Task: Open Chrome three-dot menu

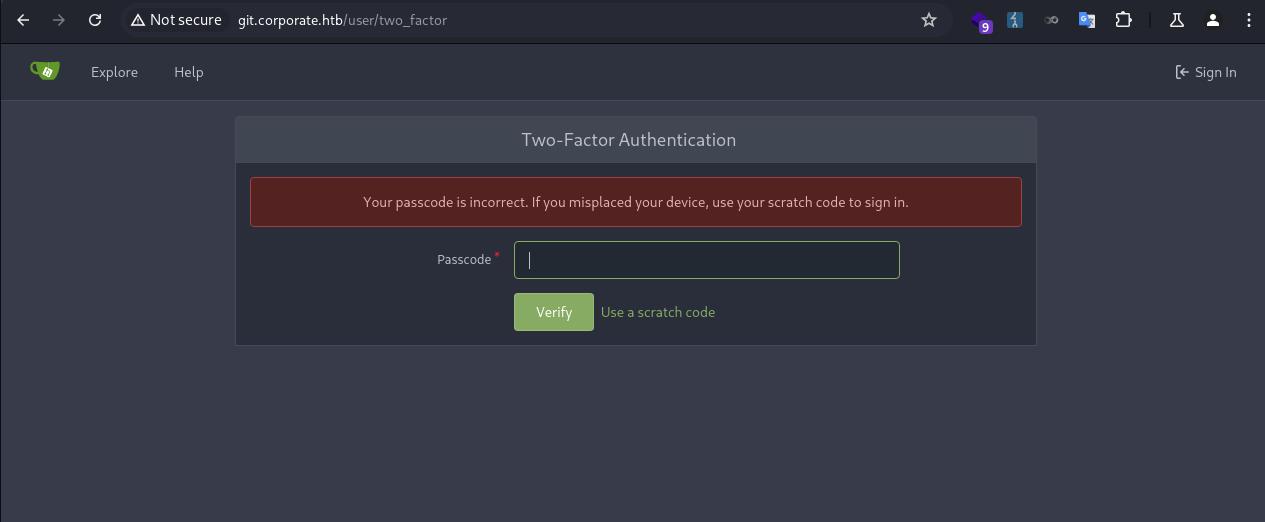Action: 1247,20
